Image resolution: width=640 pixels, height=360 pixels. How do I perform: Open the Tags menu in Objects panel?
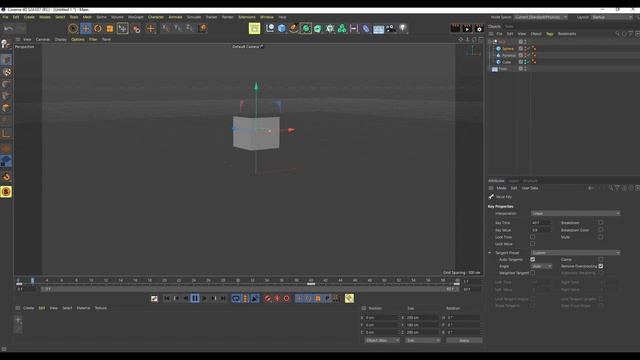(549, 34)
